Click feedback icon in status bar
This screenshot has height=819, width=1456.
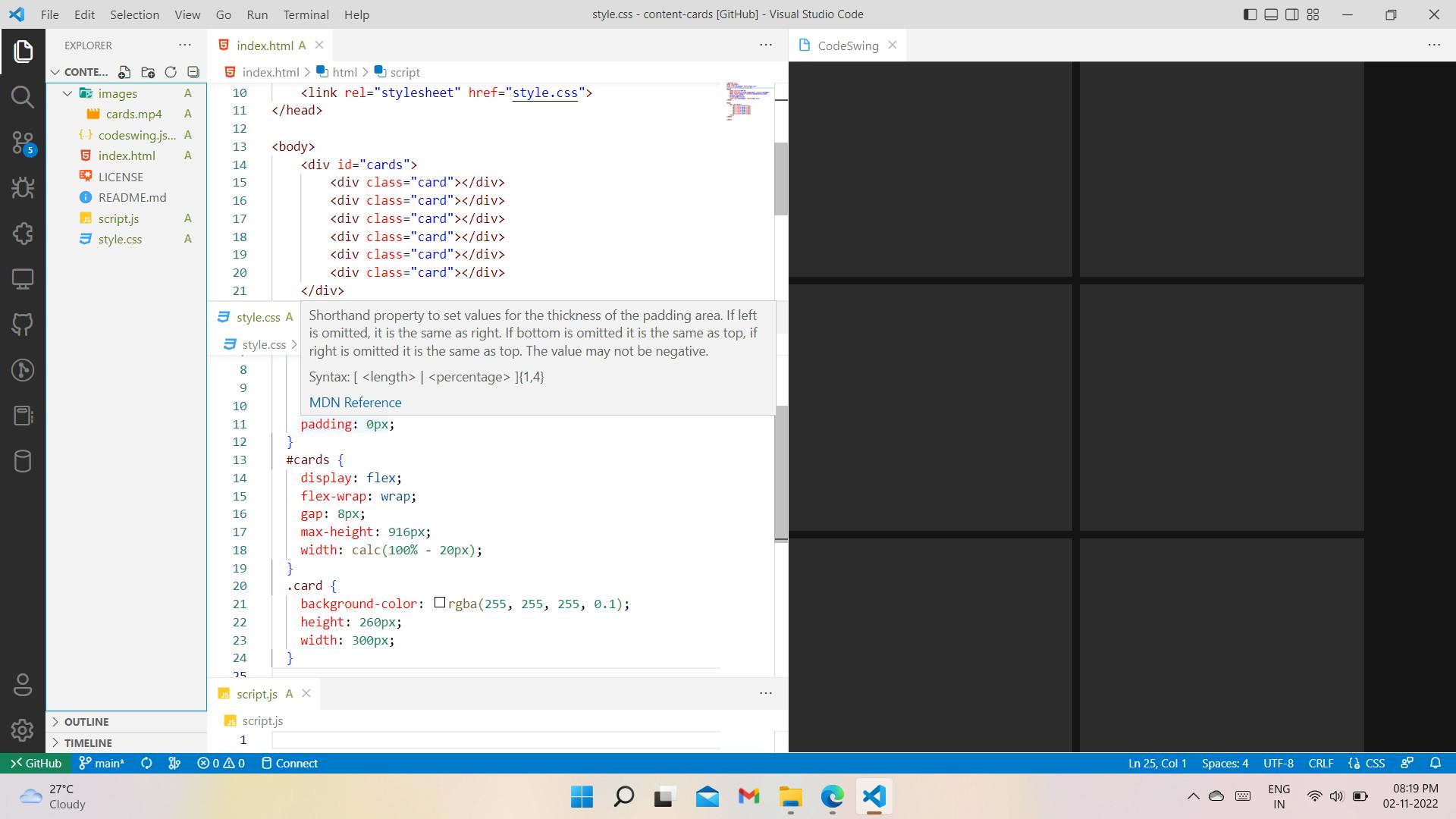click(1407, 763)
